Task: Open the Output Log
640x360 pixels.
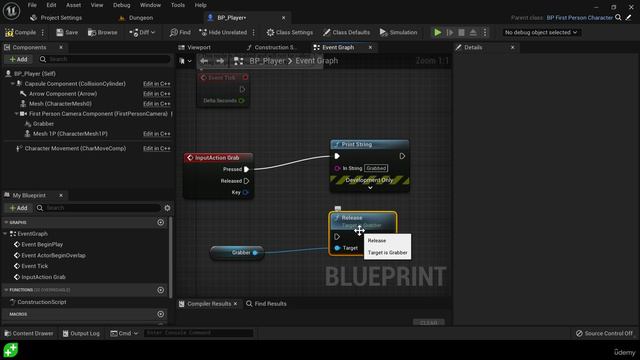Action: point(81,333)
